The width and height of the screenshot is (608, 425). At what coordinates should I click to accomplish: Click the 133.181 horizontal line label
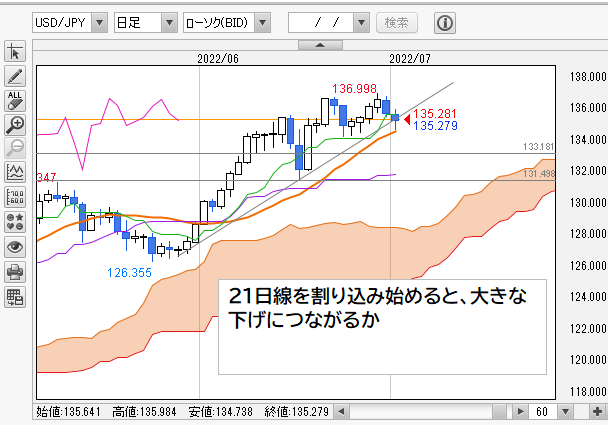538,147
